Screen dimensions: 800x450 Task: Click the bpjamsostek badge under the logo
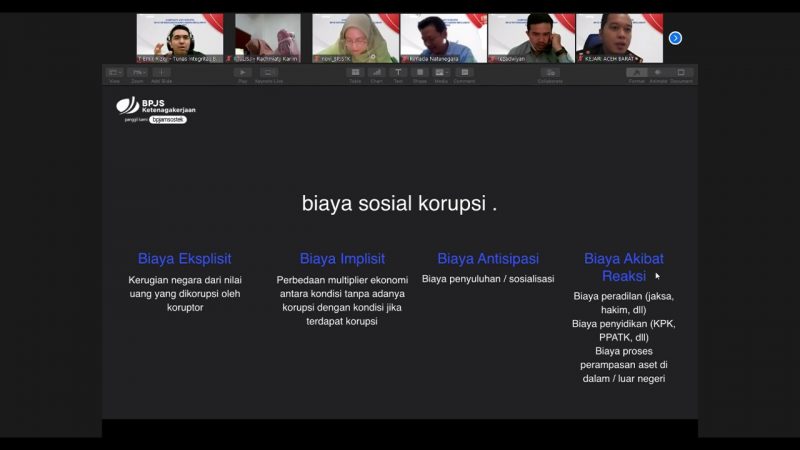[168, 119]
